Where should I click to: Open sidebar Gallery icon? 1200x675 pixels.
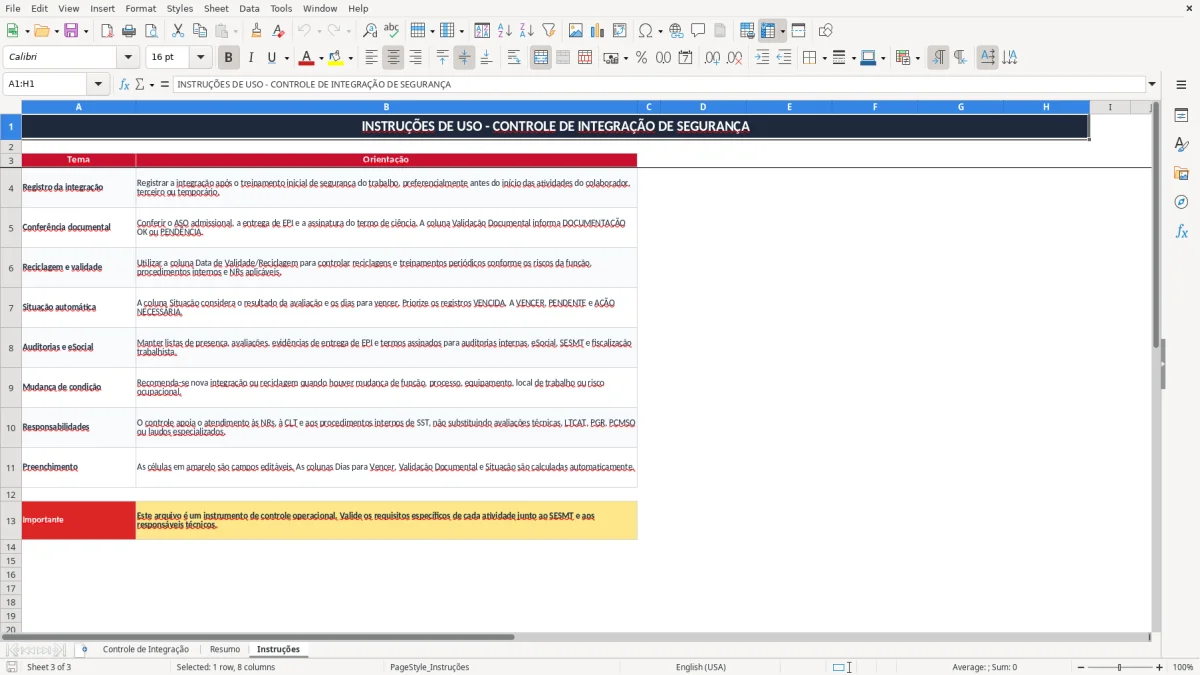tap(1181, 173)
